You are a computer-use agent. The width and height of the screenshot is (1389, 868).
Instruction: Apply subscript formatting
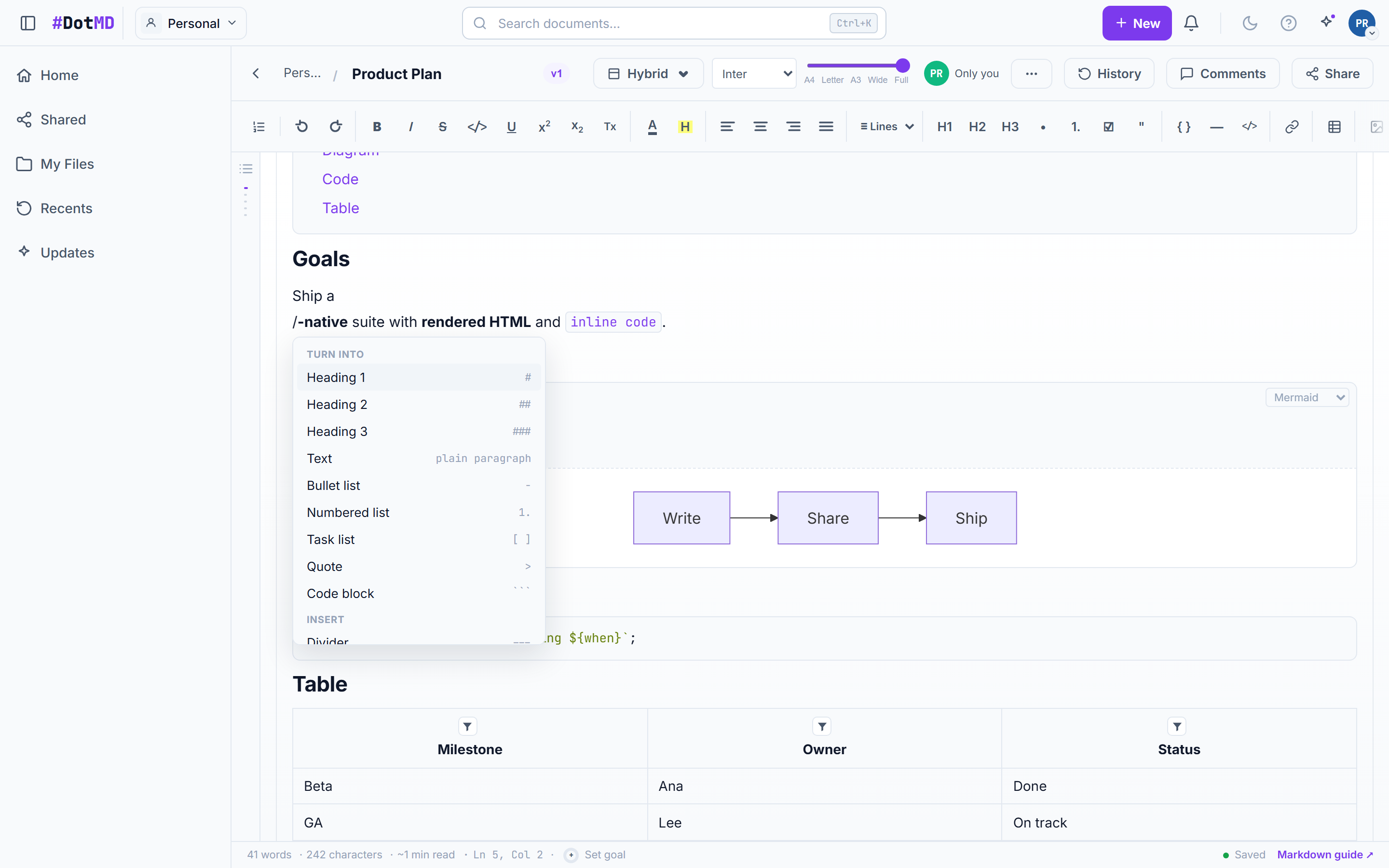(x=577, y=126)
